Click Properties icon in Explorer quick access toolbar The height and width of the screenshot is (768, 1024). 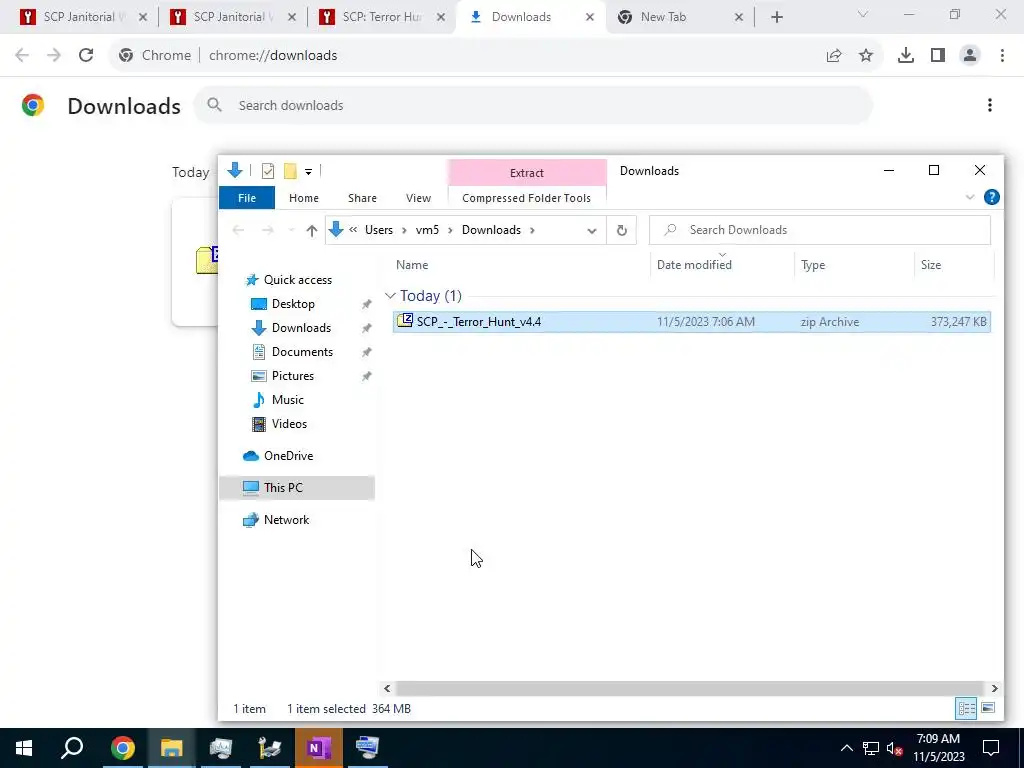268,171
